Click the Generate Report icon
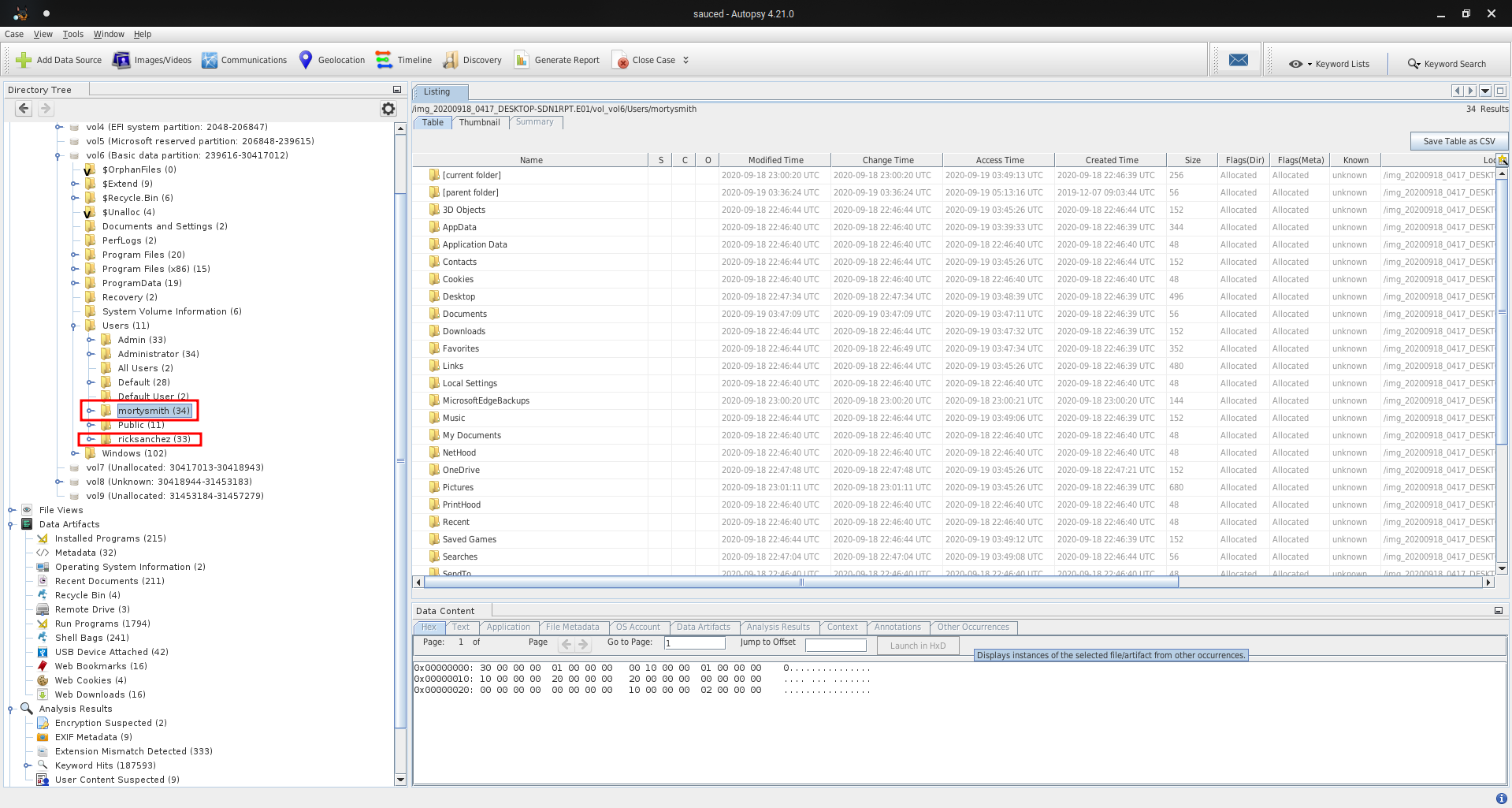This screenshot has height=808, width=1512. pyautogui.click(x=522, y=60)
